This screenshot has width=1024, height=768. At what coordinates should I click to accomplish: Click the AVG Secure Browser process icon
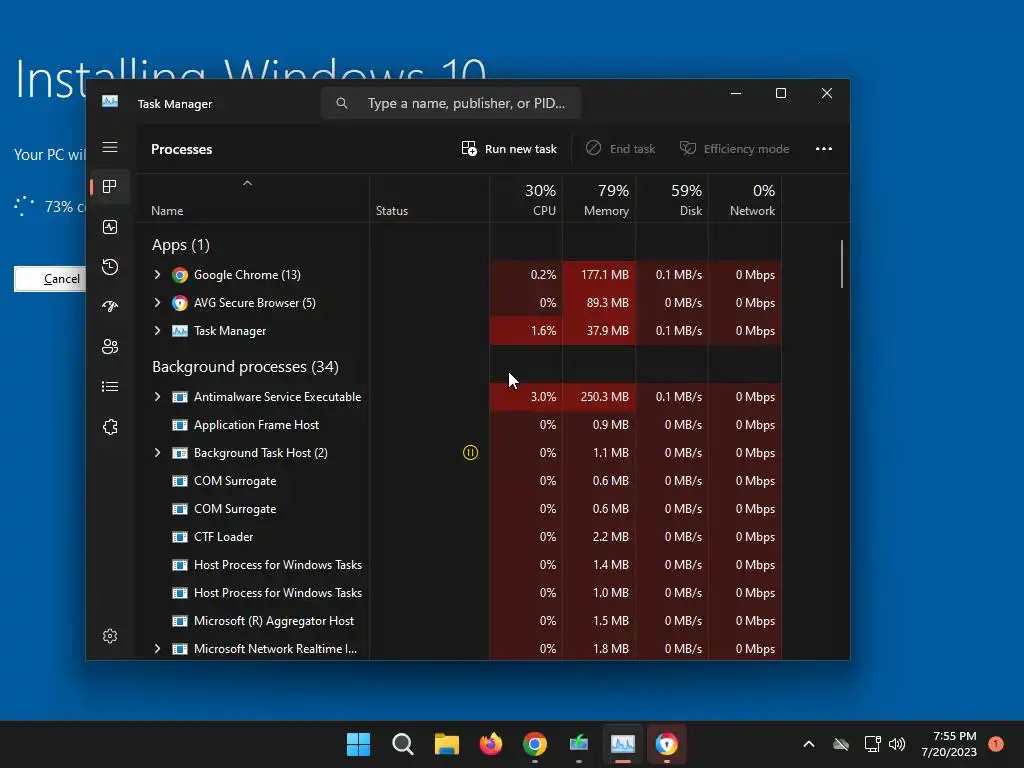point(180,303)
